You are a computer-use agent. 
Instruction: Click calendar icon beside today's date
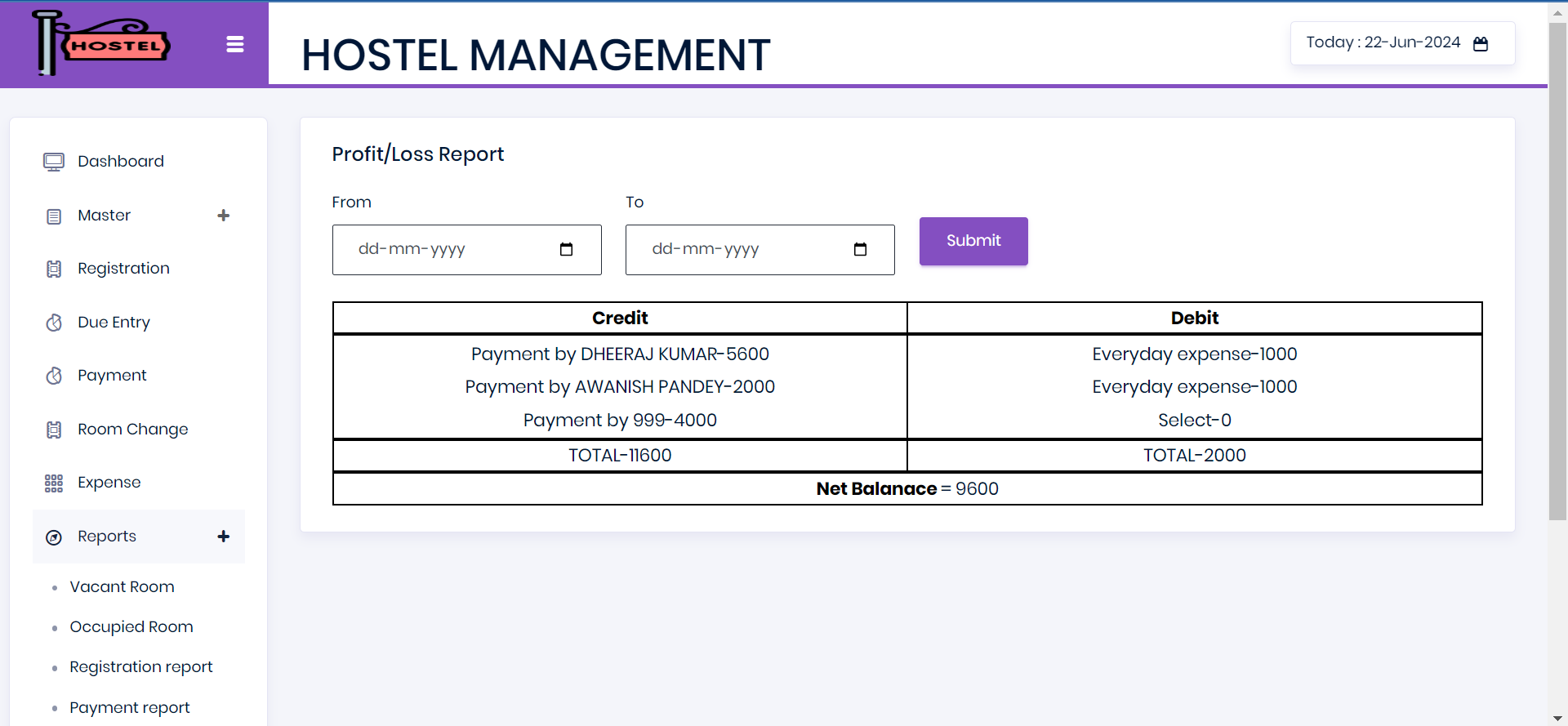point(1481,43)
